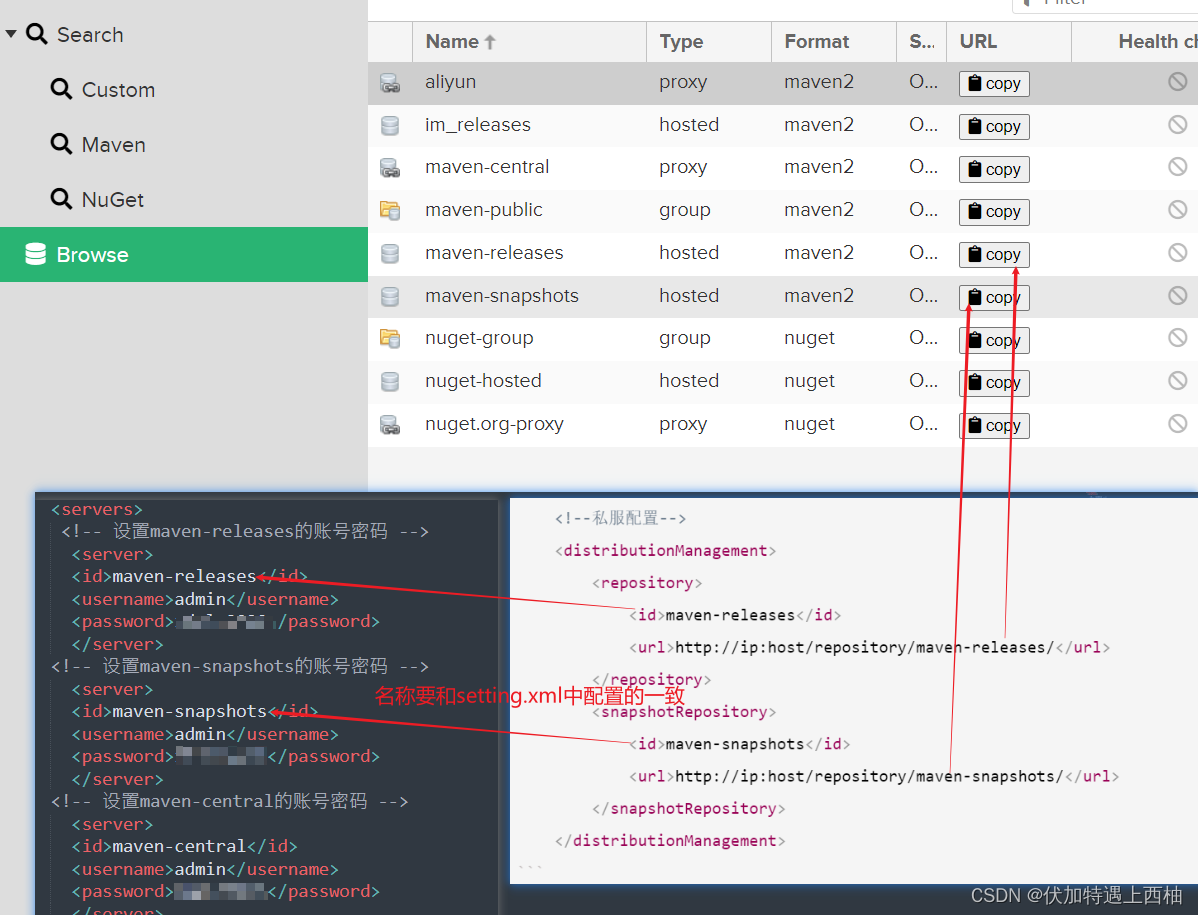This screenshot has height=915, width=1198.
Task: Click nuget-group health check disabled icon
Action: tap(1177, 338)
